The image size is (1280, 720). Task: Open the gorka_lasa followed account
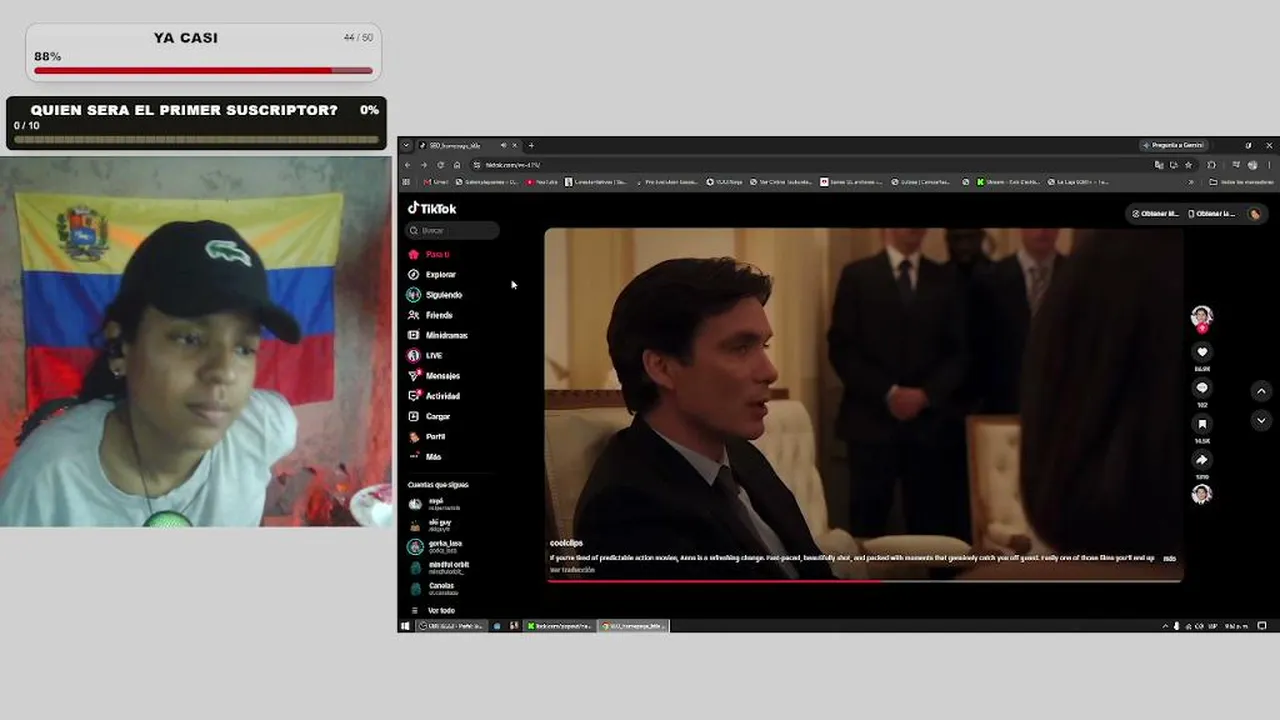[436, 546]
